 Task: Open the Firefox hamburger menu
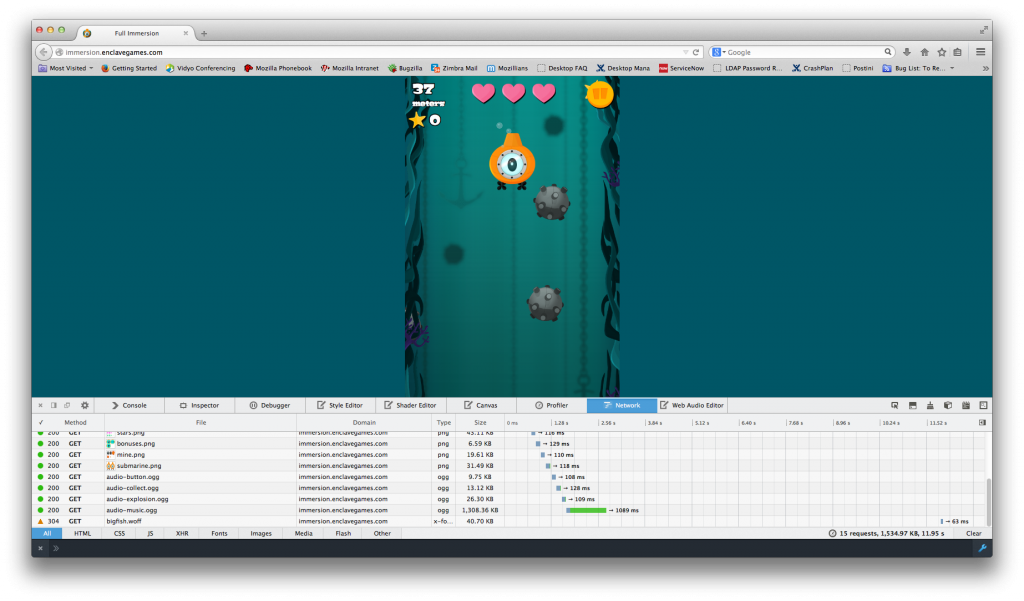pos(980,52)
